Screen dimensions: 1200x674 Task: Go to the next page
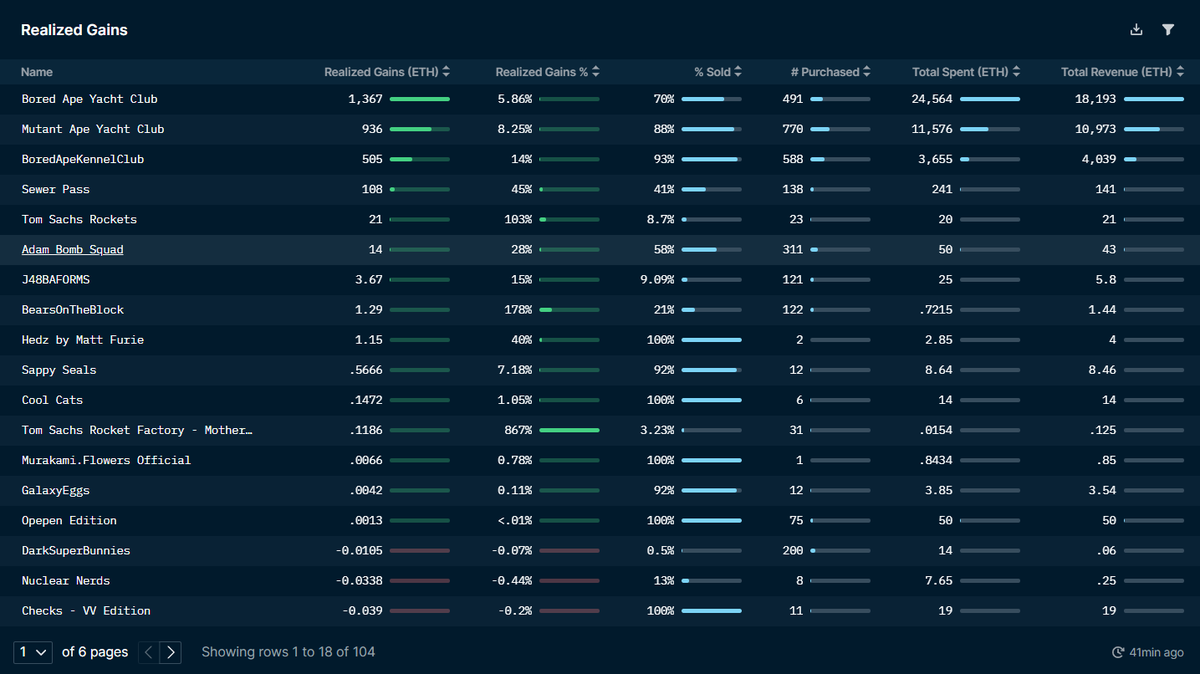click(171, 652)
